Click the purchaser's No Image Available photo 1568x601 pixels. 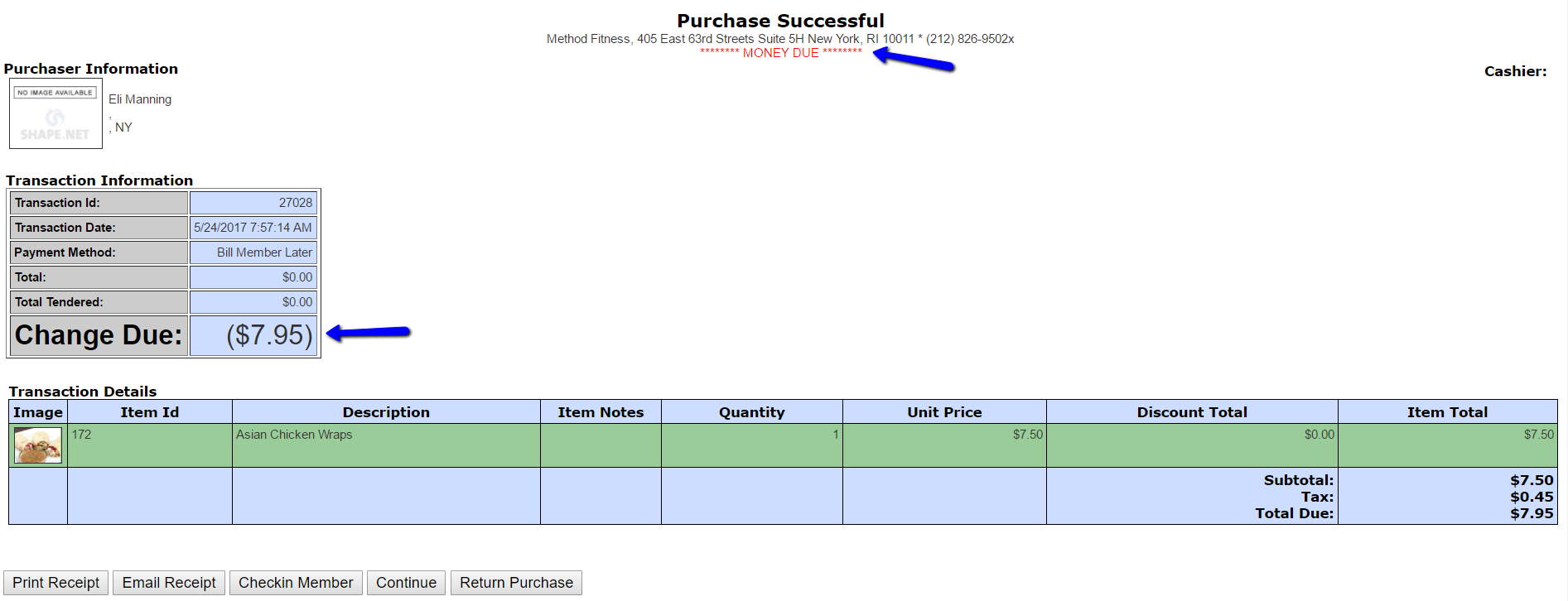tap(55, 113)
